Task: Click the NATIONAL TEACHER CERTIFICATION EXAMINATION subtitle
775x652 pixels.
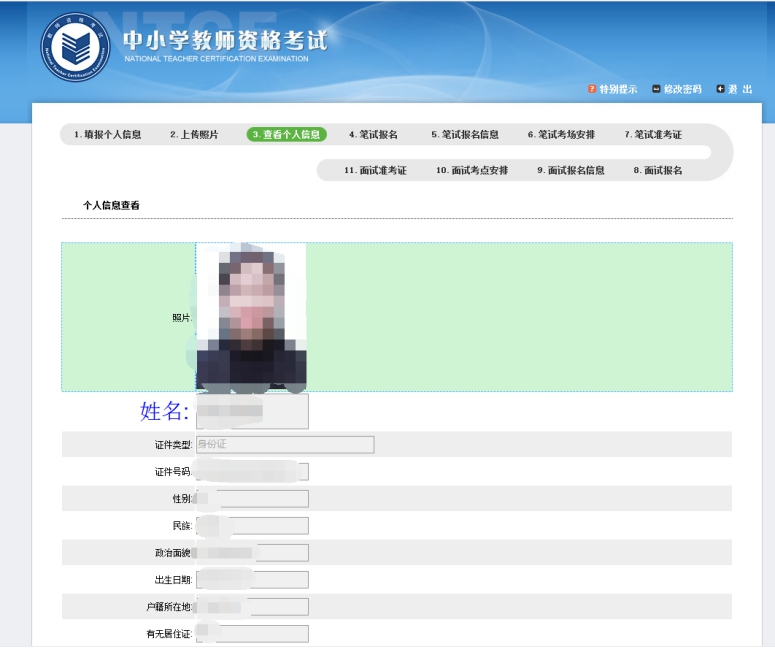Action: [216, 59]
